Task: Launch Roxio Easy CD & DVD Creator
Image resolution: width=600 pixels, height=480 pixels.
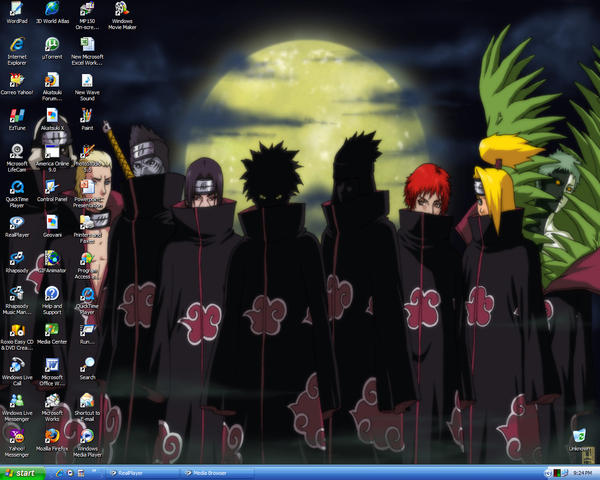Action: [x=17, y=336]
